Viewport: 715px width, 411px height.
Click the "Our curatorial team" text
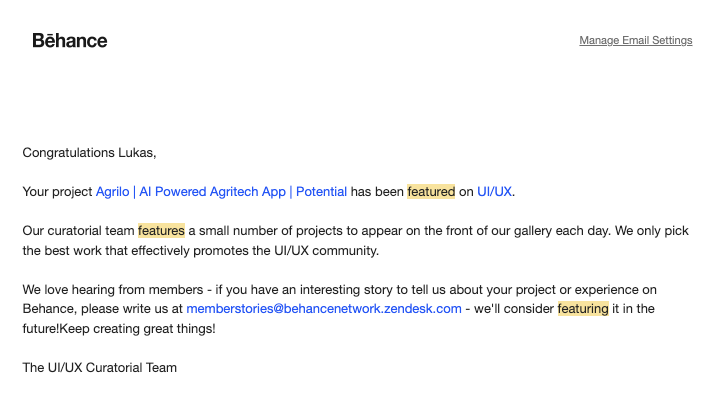point(78,231)
